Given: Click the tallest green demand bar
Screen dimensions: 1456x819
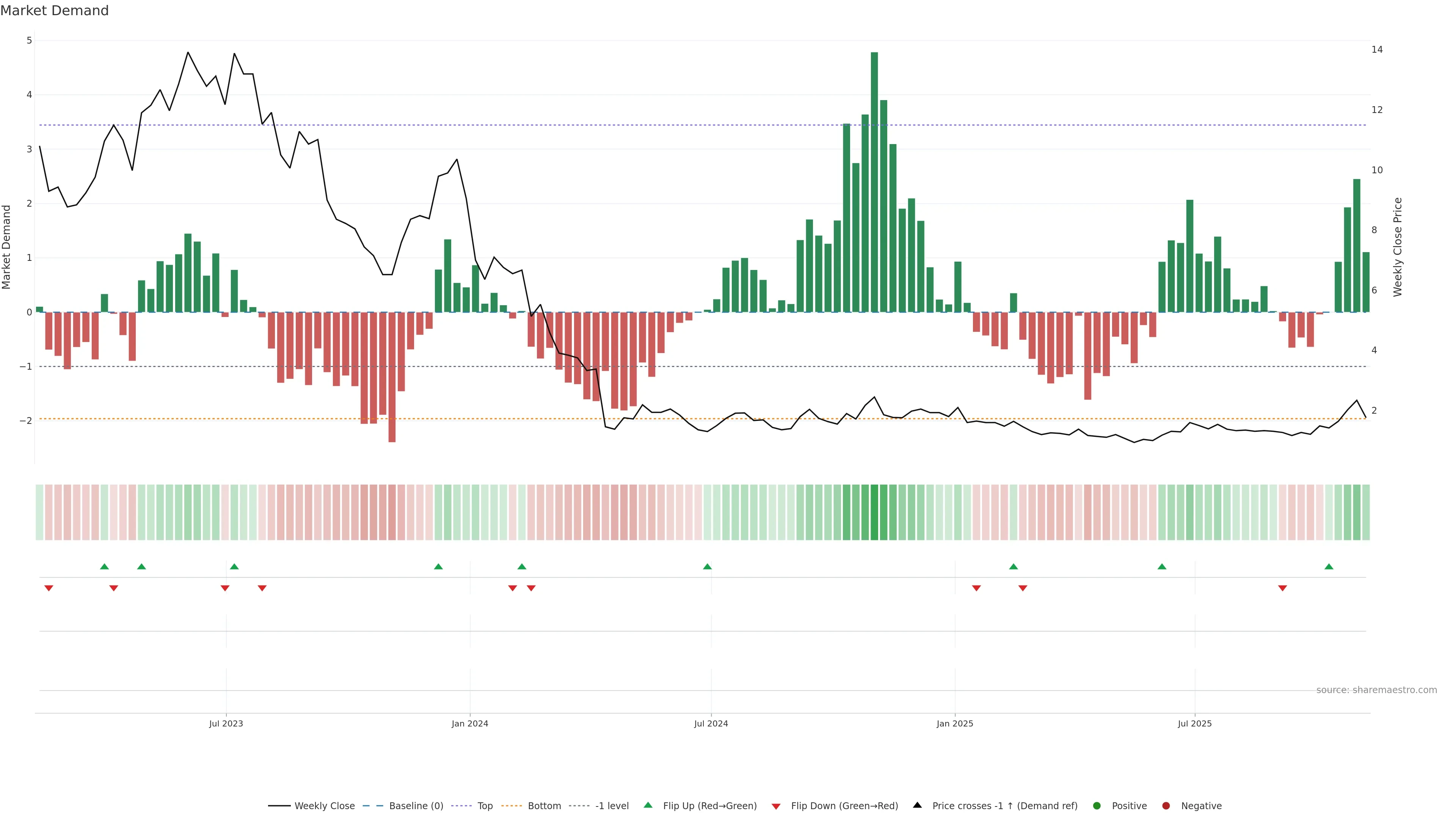Looking at the screenshot, I should (874, 181).
